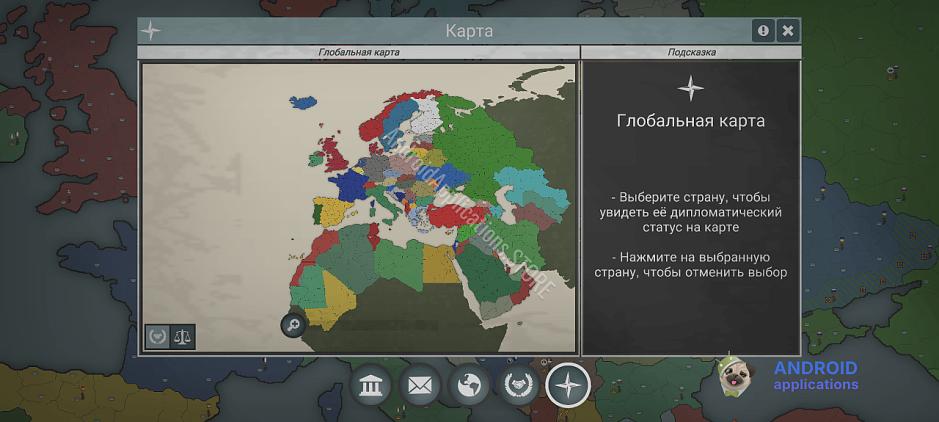Click the large Глобальная карта hint heading
939x422 pixels.
pos(690,121)
